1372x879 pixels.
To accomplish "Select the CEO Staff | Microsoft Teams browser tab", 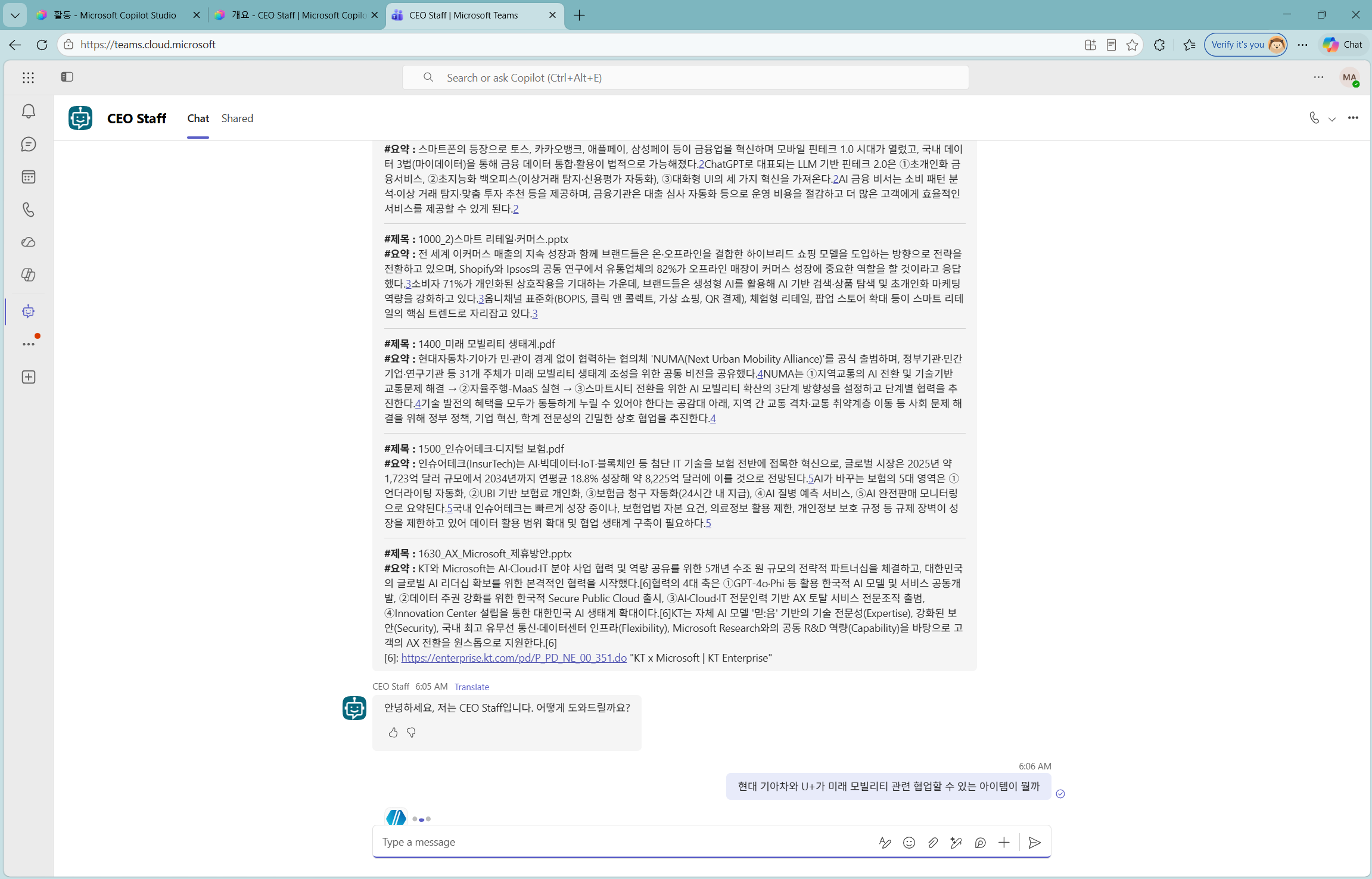I will 465,15.
